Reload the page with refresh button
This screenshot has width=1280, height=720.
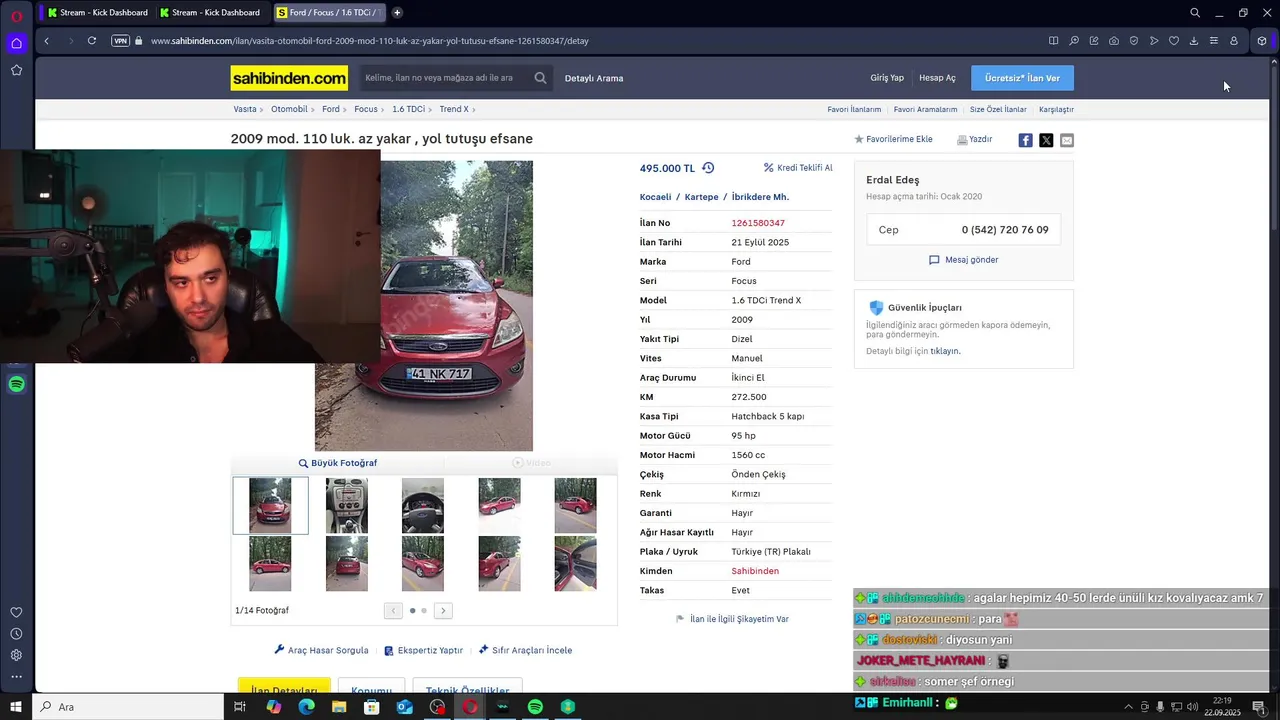pyautogui.click(x=92, y=41)
